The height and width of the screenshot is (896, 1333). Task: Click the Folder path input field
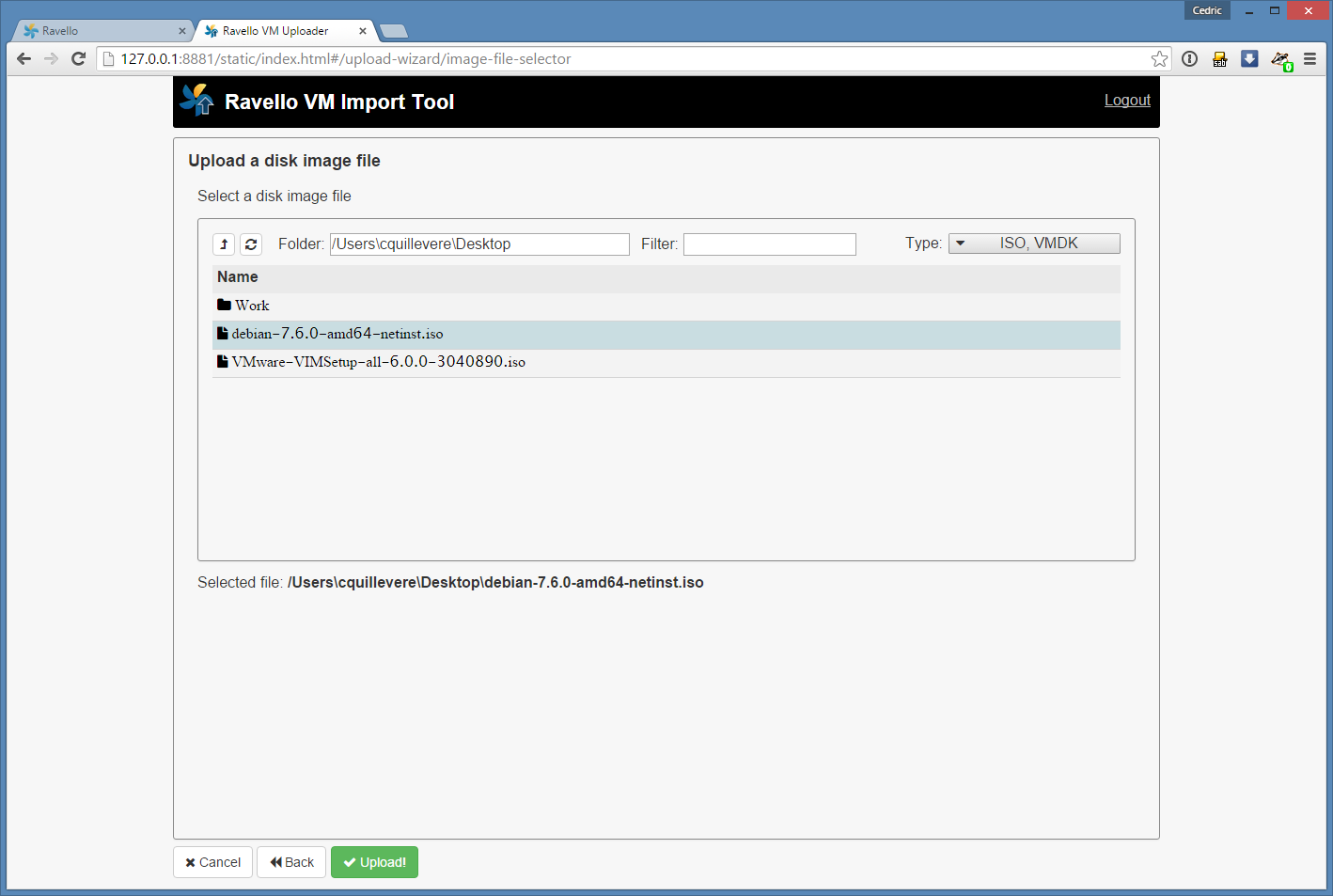pos(479,244)
